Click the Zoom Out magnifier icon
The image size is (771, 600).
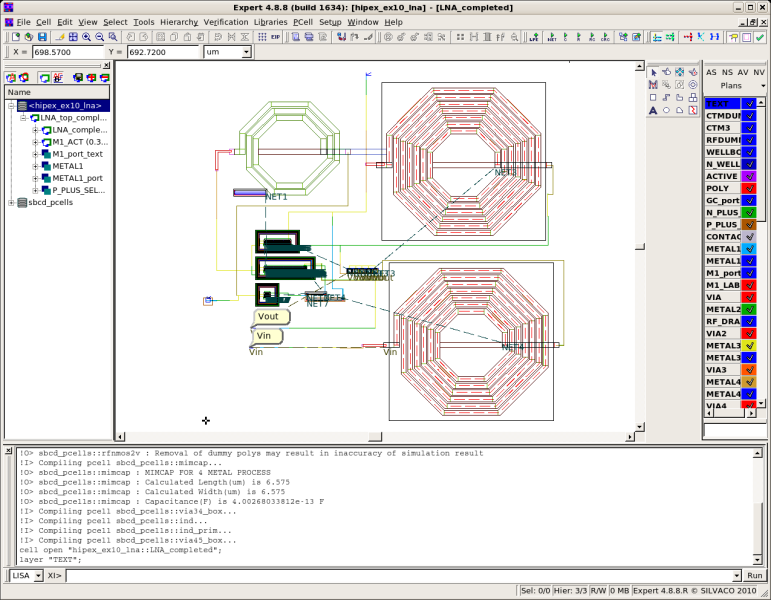(x=100, y=37)
